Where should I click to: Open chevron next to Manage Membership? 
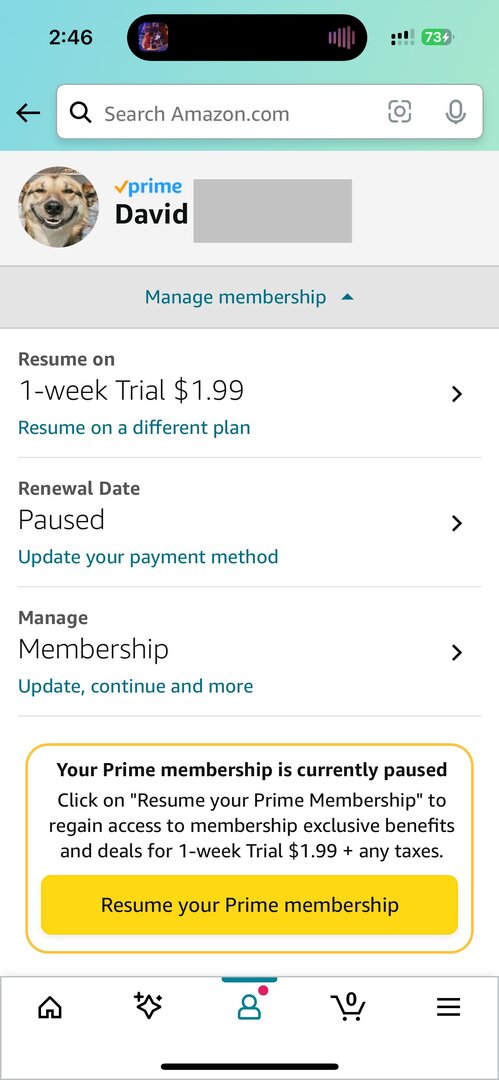coord(456,652)
